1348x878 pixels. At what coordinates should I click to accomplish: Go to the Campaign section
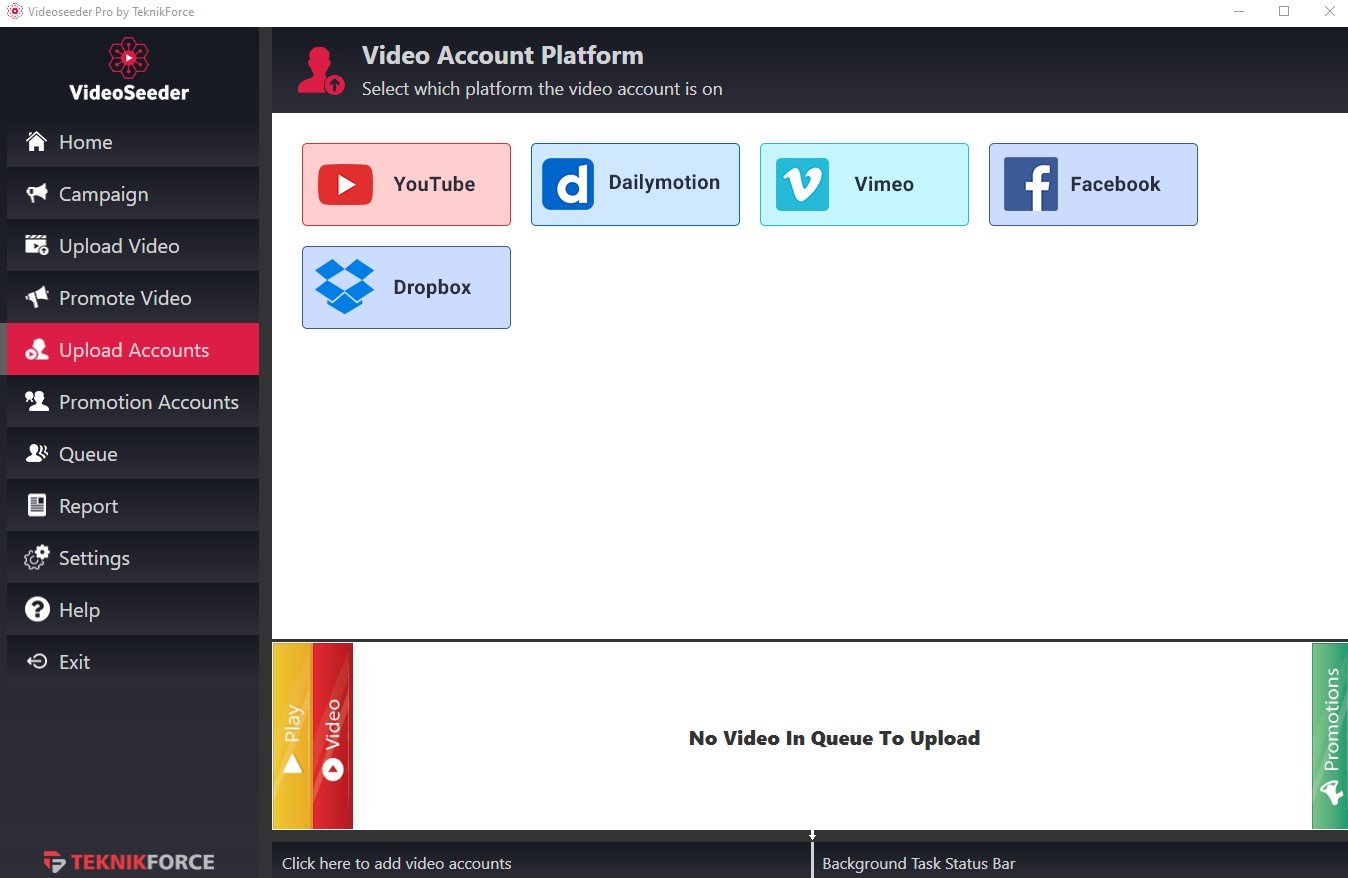click(103, 194)
